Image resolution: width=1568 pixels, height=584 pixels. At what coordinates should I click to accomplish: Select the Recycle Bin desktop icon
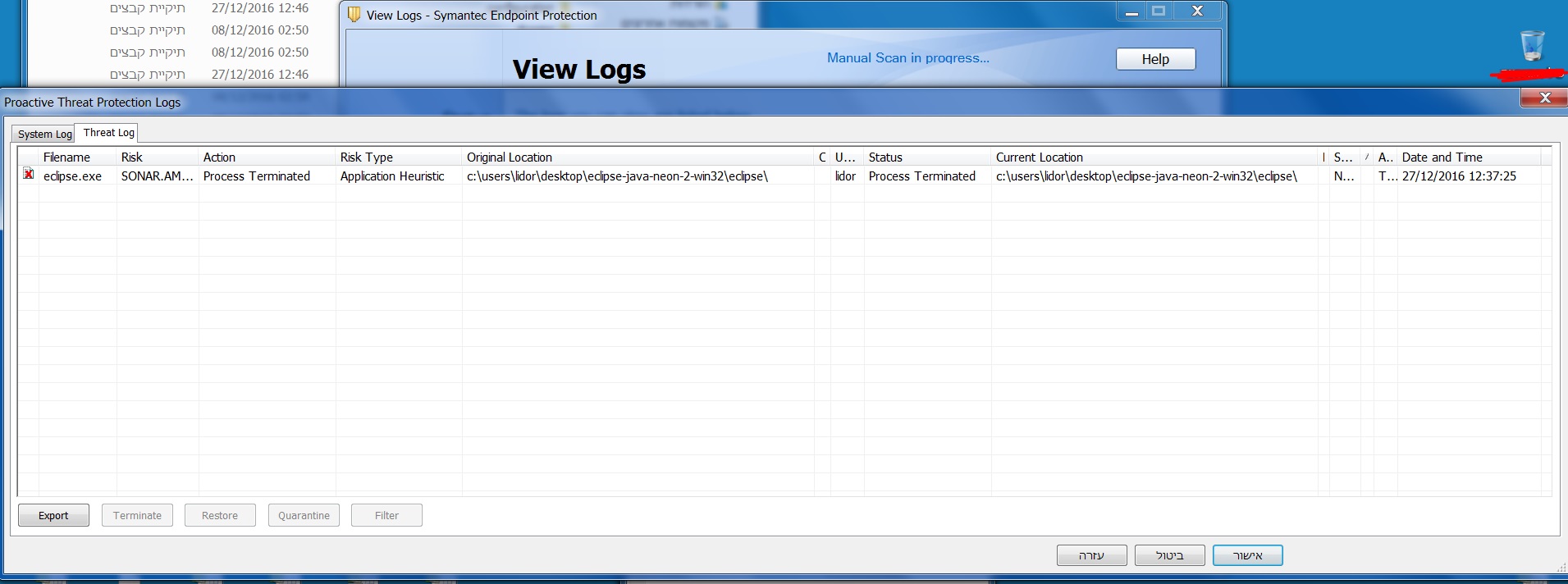(x=1532, y=45)
